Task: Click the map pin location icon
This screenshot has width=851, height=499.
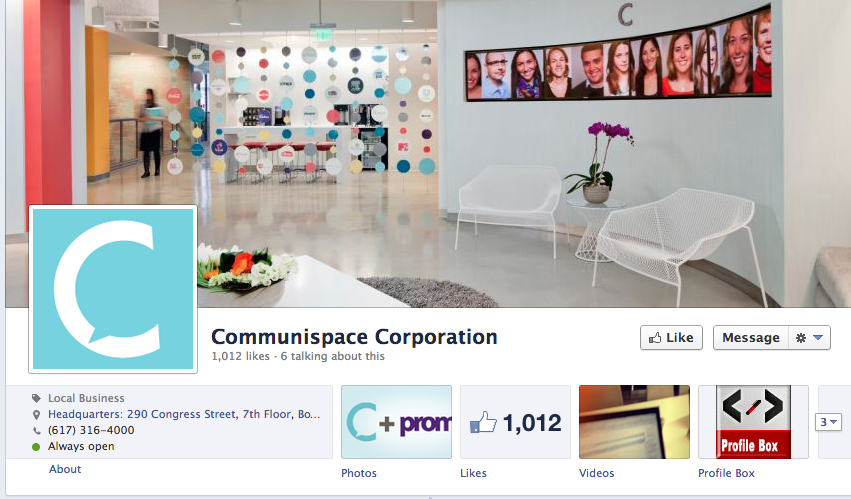Action: (x=36, y=415)
